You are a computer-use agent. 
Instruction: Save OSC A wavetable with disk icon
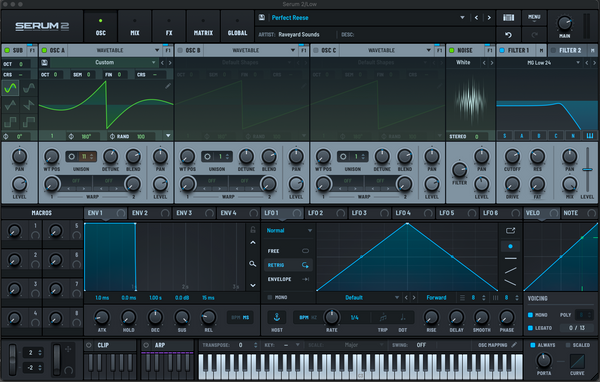(x=44, y=62)
